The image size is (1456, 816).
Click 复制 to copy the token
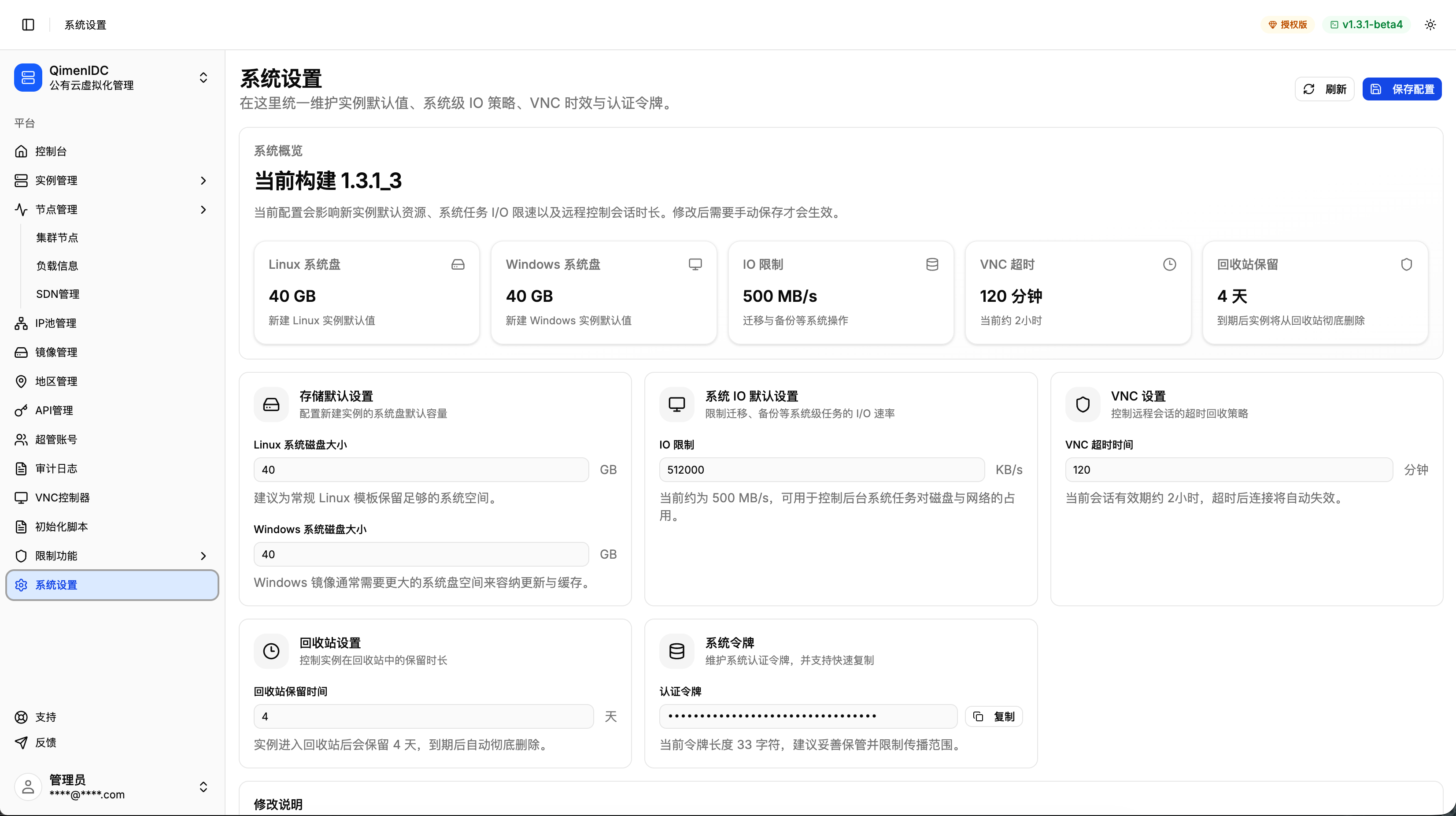coord(994,716)
